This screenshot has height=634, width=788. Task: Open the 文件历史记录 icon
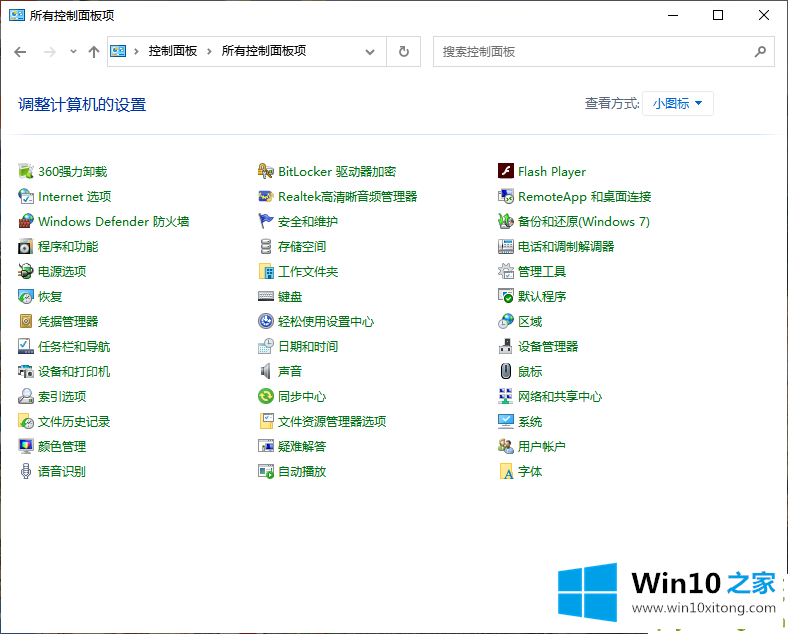point(26,421)
